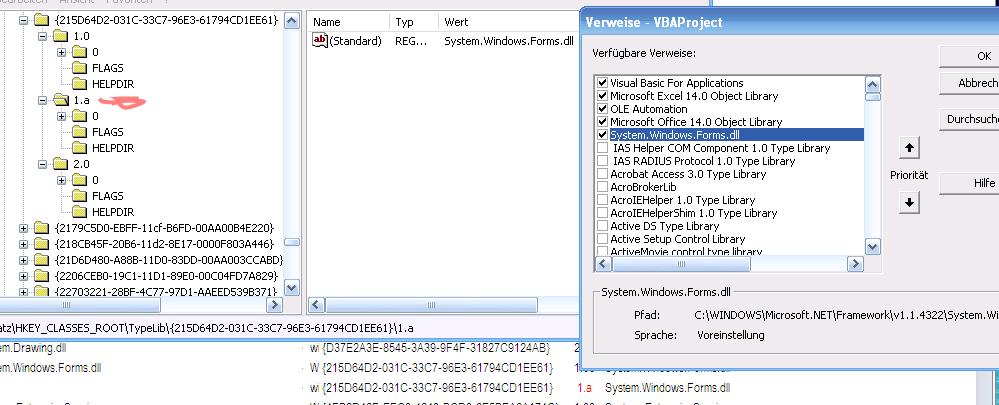Uncheck Microsoft Office 14.0 Object Library
The width and height of the screenshot is (999, 405).
(602, 122)
